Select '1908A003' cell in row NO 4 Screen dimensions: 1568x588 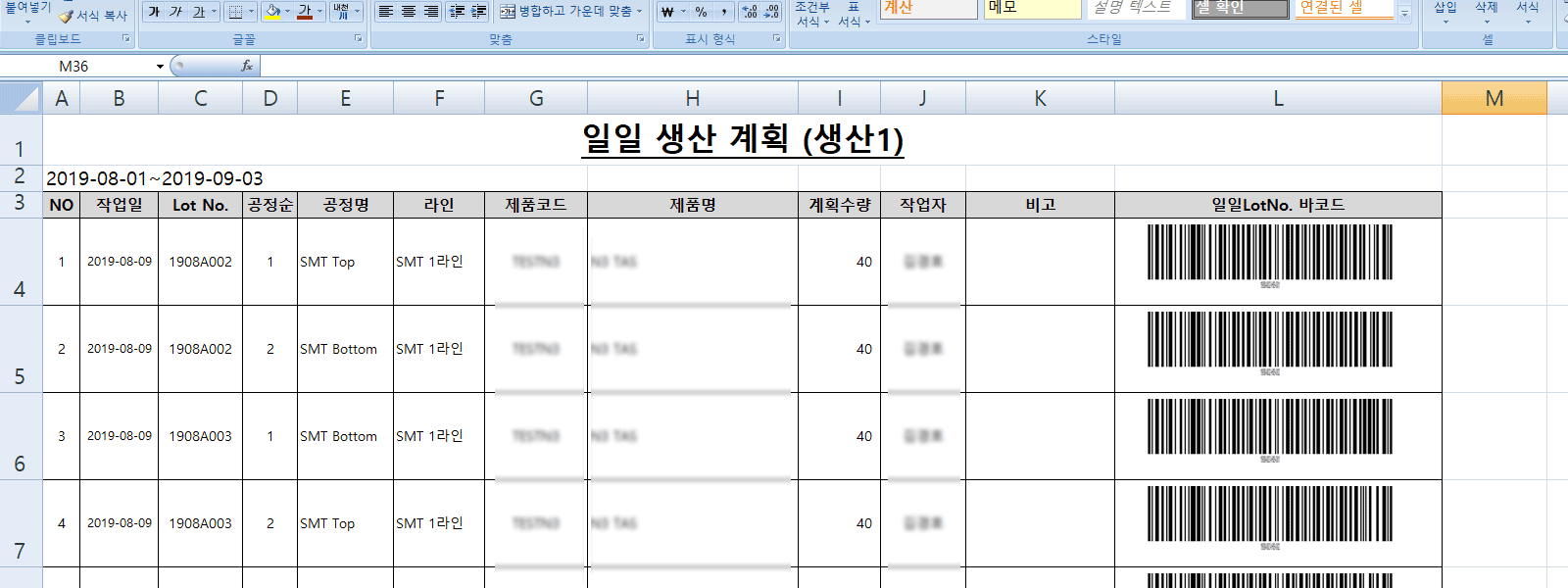[201, 523]
